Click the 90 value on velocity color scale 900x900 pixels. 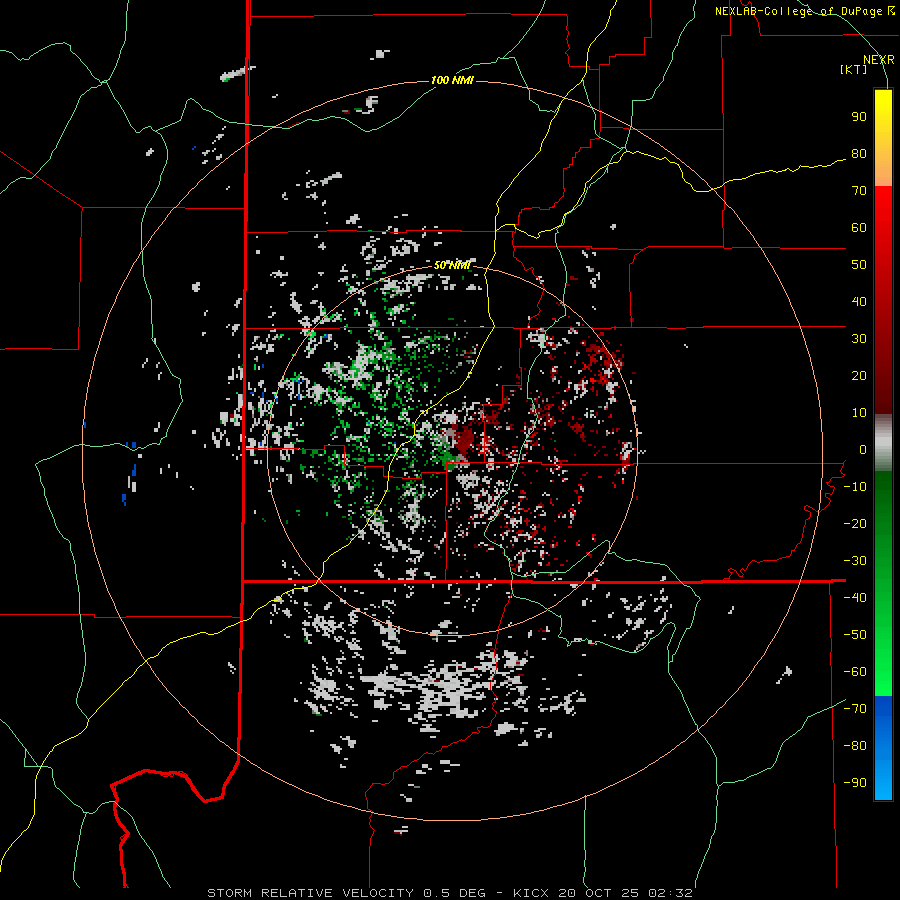859,117
